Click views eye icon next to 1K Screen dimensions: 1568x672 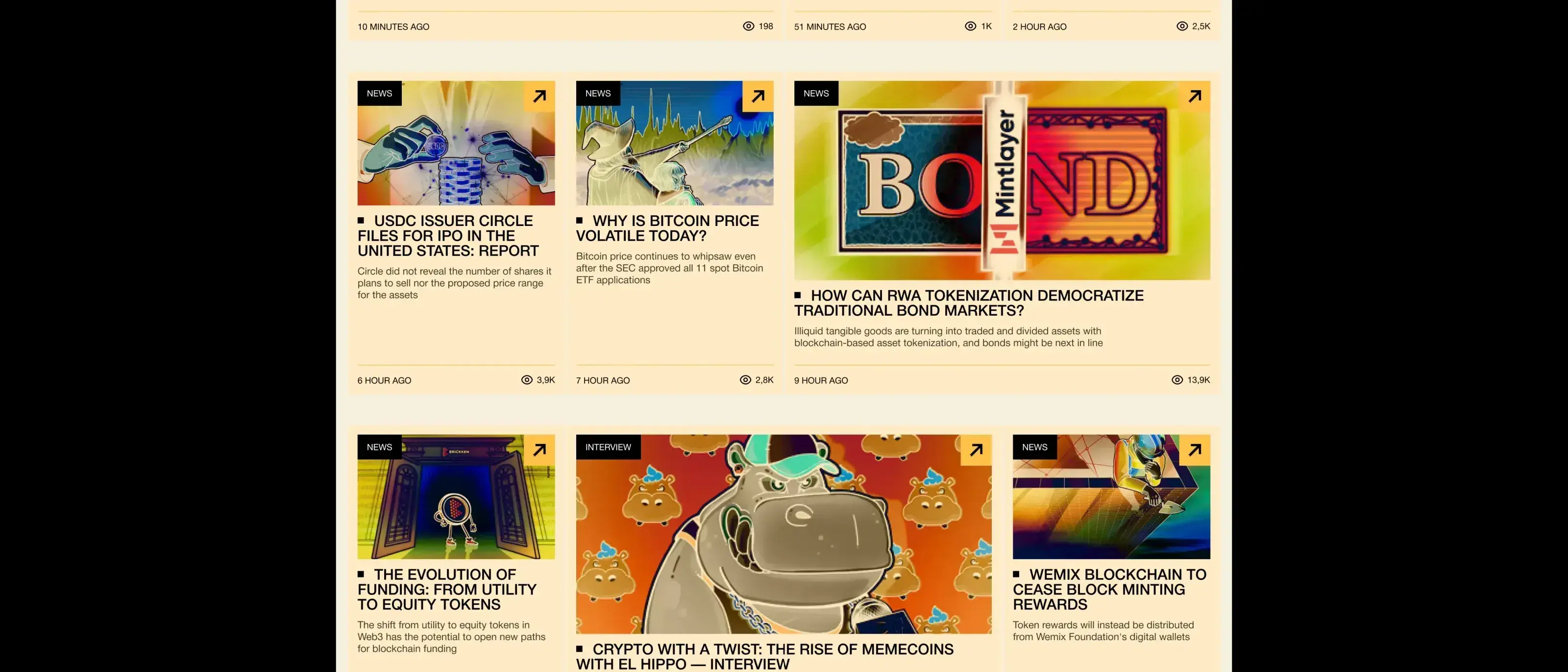[x=971, y=26]
